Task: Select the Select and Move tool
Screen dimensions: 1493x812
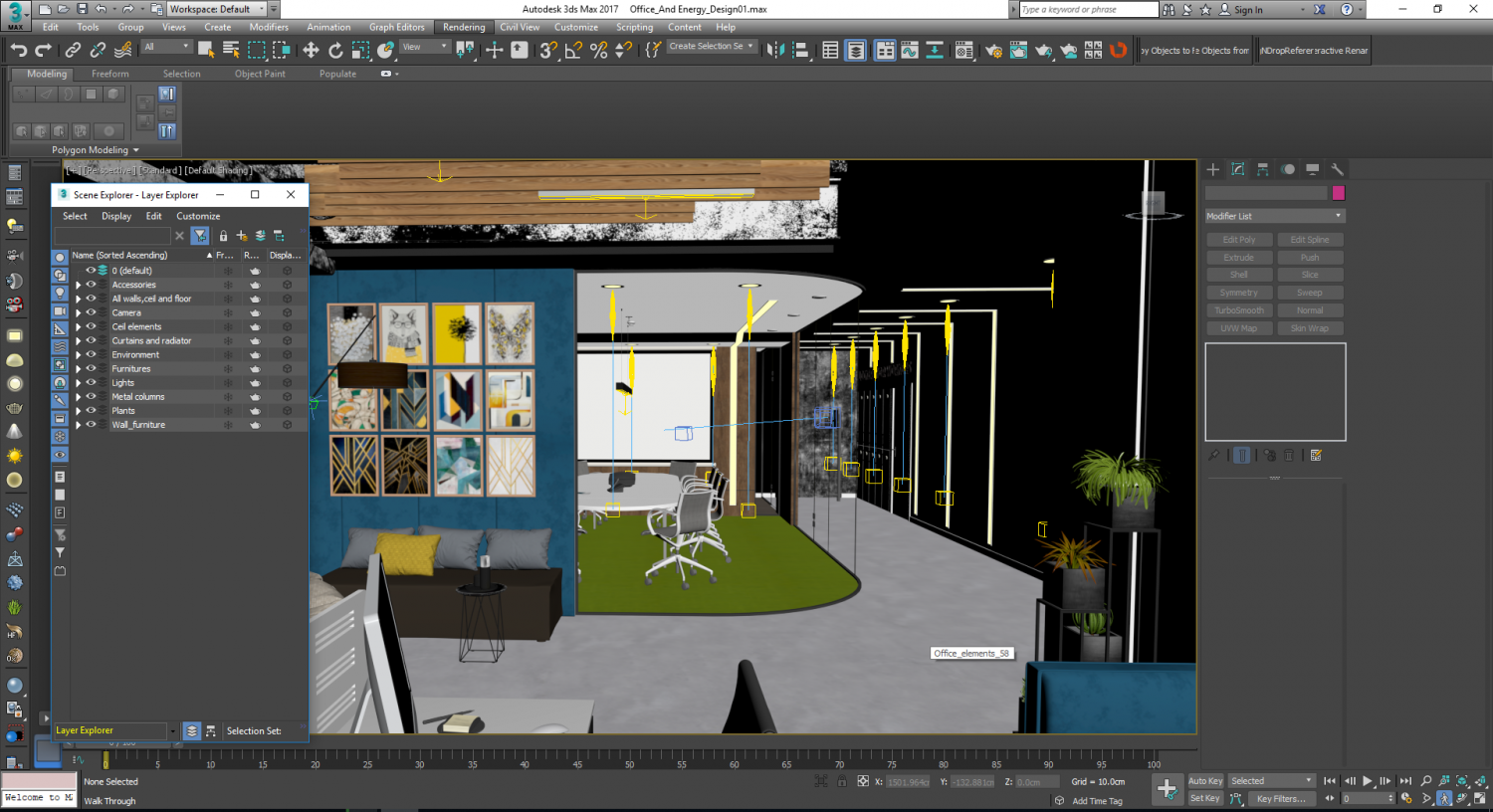Action: 311,49
